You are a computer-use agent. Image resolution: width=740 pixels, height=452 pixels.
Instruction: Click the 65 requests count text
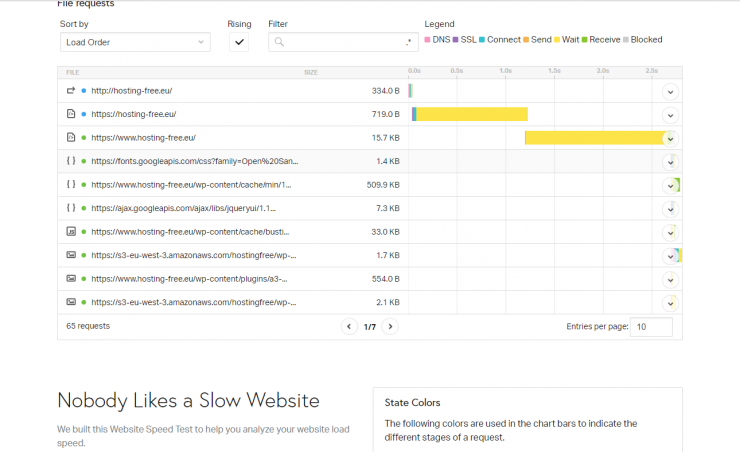[x=88, y=326]
